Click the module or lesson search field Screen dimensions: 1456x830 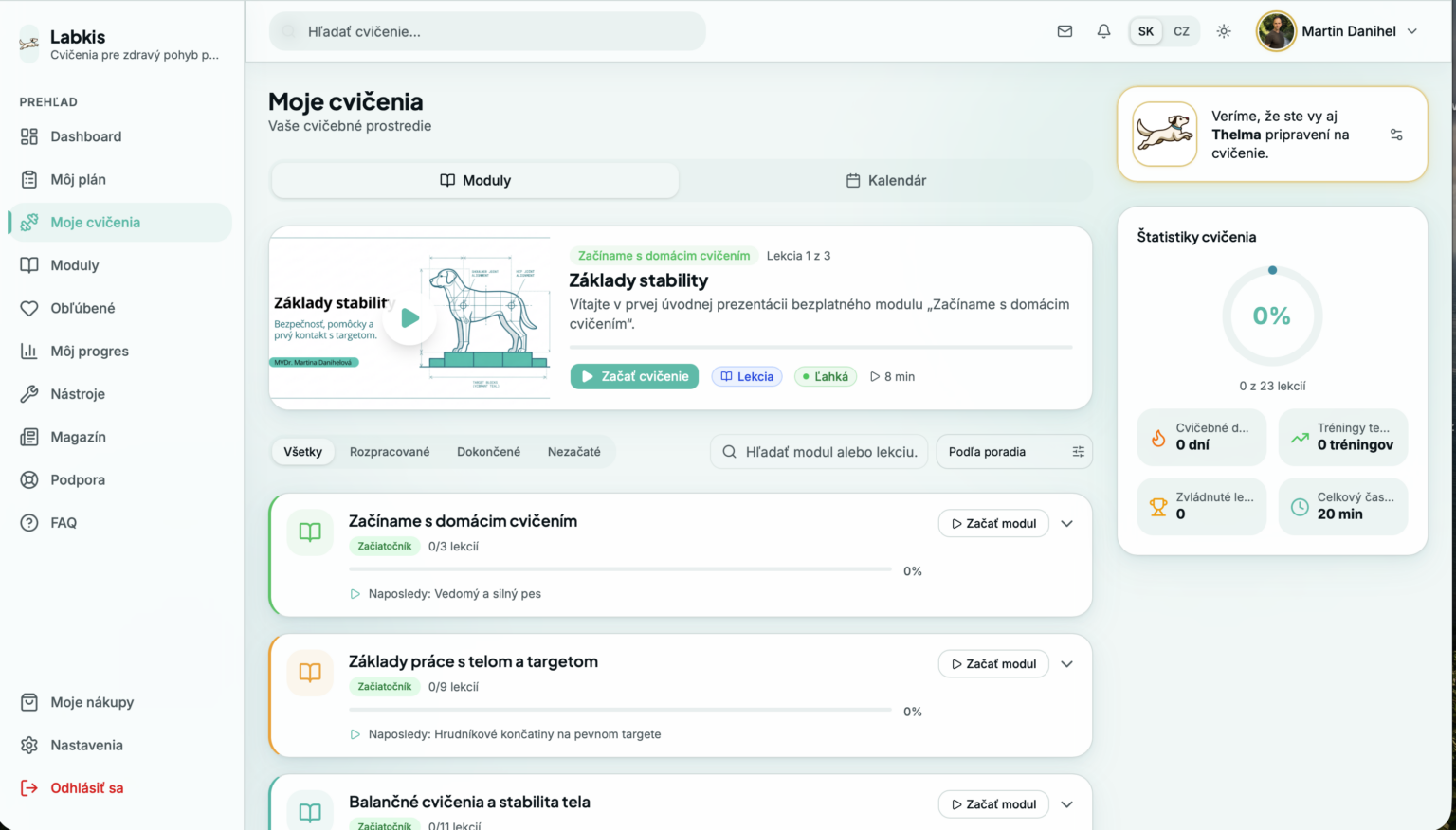[819, 452]
